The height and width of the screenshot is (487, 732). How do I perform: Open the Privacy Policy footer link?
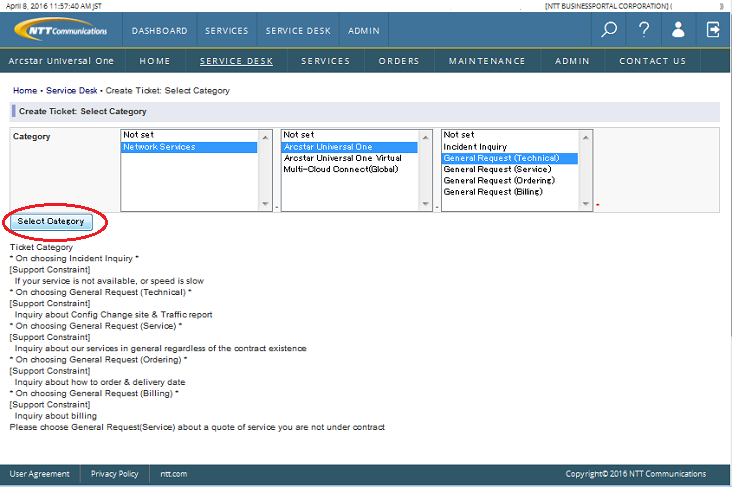(x=114, y=474)
